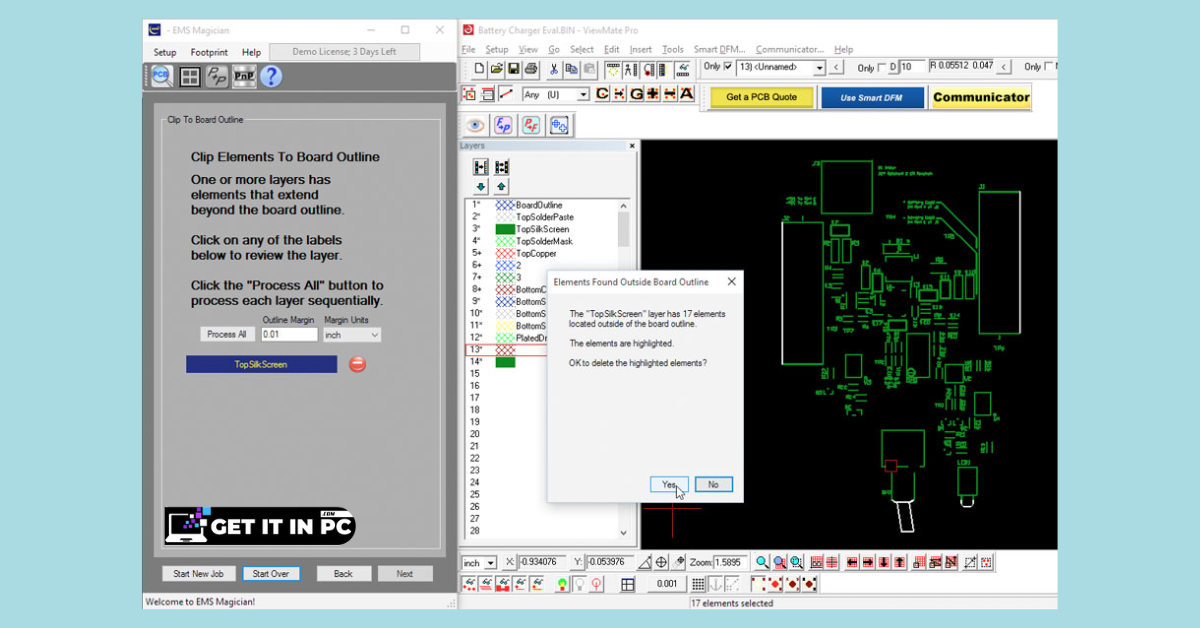Open the Communicator menu in the menu bar

tap(790, 49)
